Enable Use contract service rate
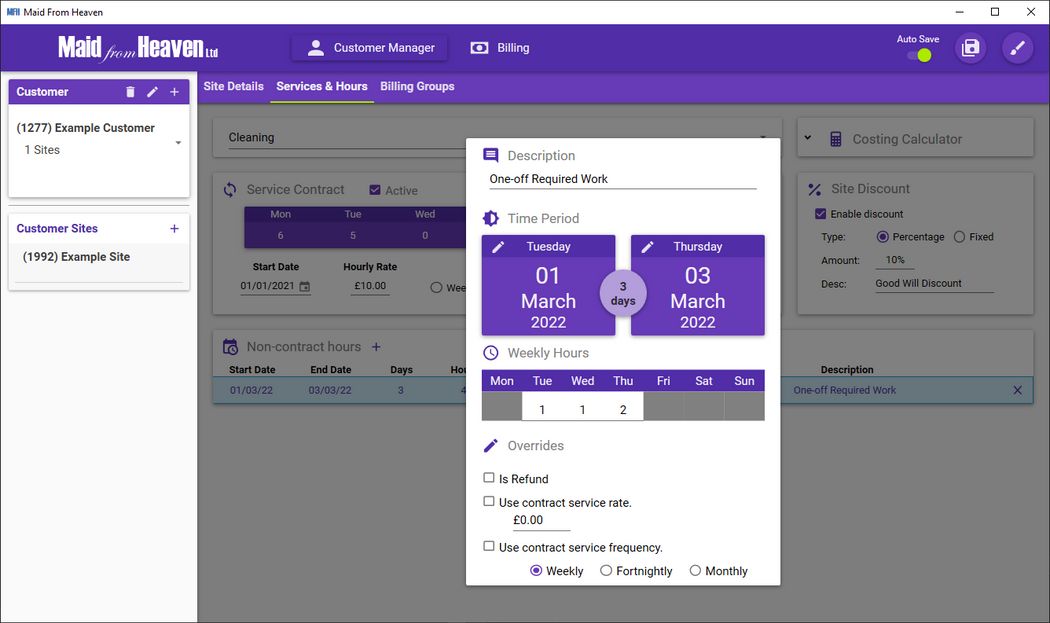This screenshot has height=623, width=1050. [x=489, y=502]
